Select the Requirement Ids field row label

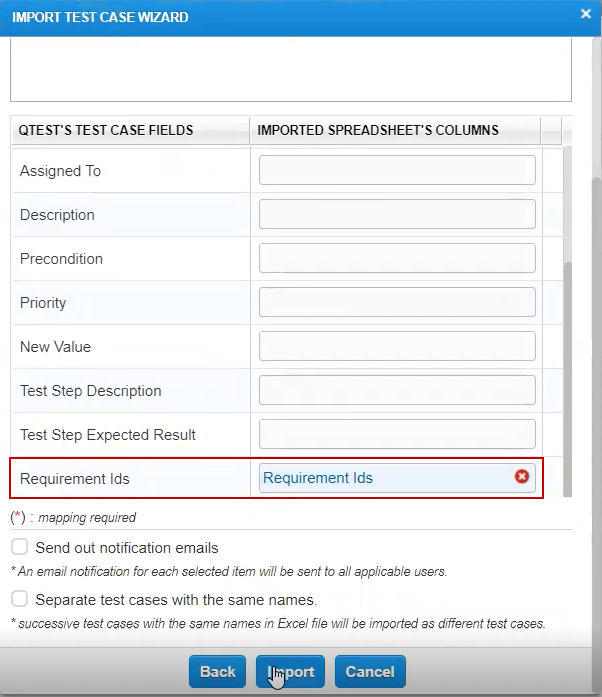click(x=75, y=479)
